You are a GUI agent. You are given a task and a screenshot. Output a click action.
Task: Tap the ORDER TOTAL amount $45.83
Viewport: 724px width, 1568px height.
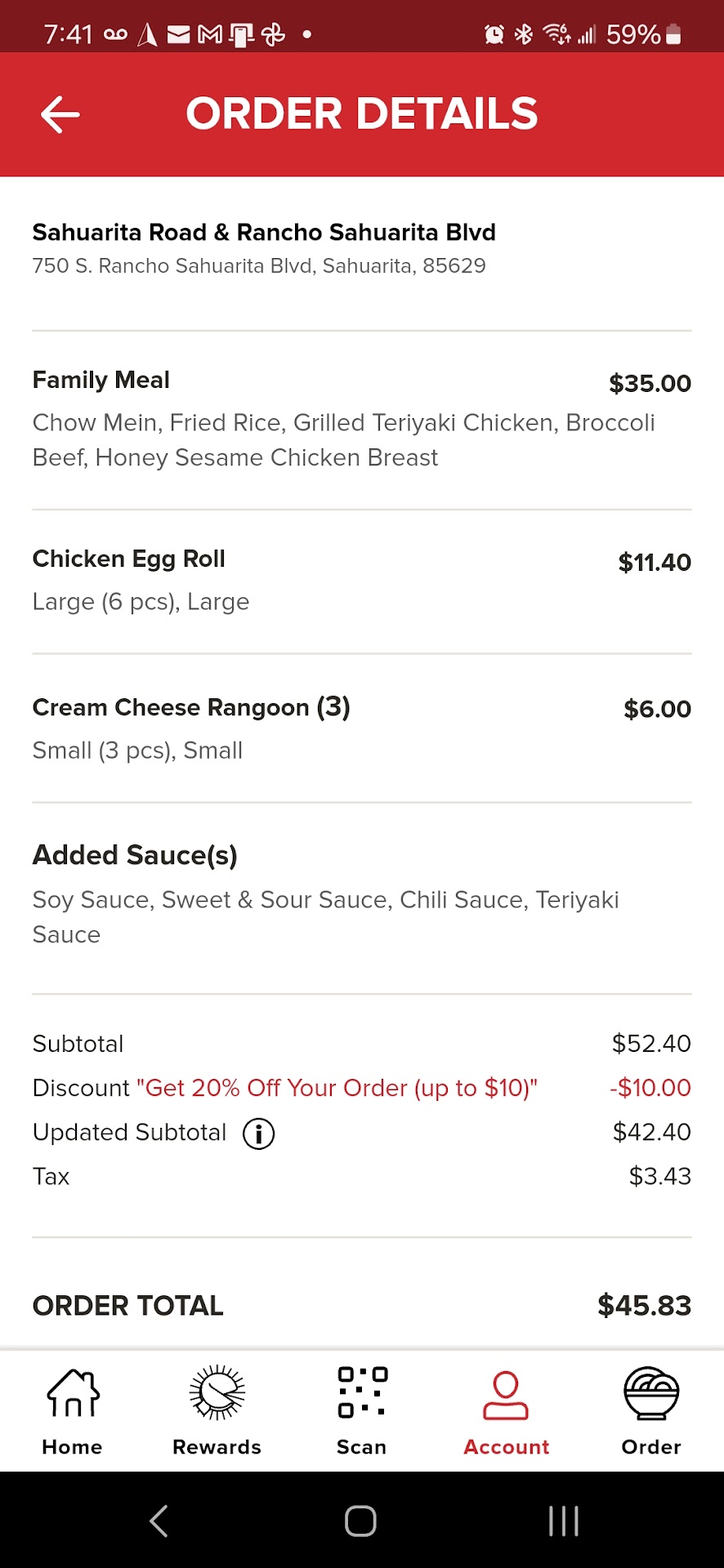(x=644, y=1306)
